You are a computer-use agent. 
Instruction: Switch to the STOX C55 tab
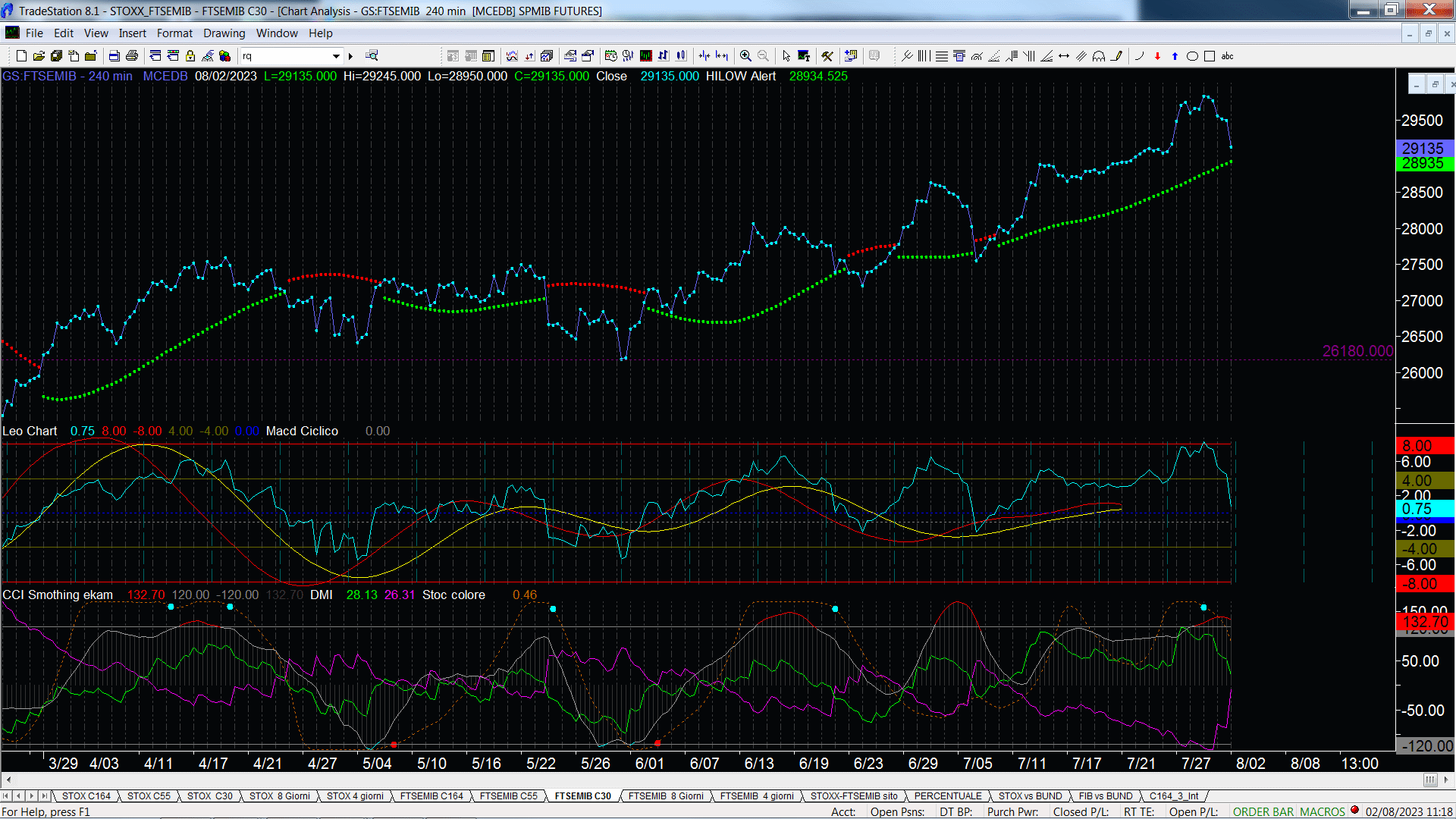(149, 795)
